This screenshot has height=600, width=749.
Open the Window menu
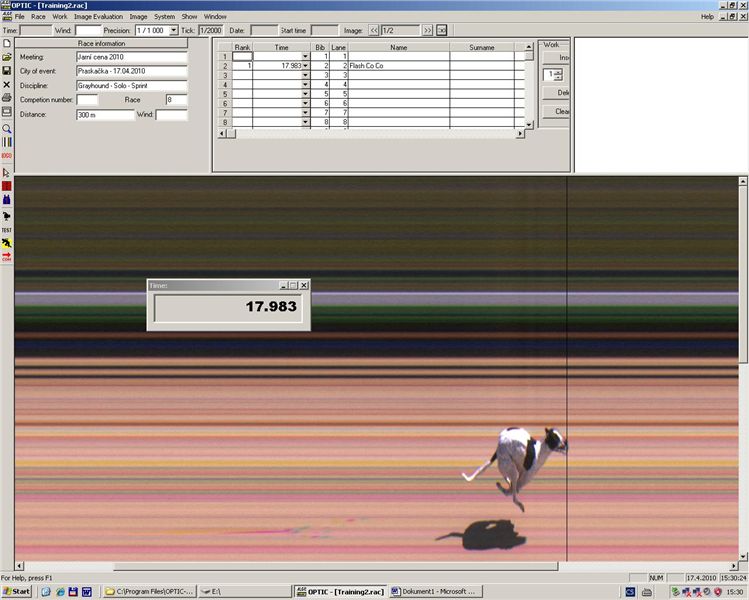215,16
